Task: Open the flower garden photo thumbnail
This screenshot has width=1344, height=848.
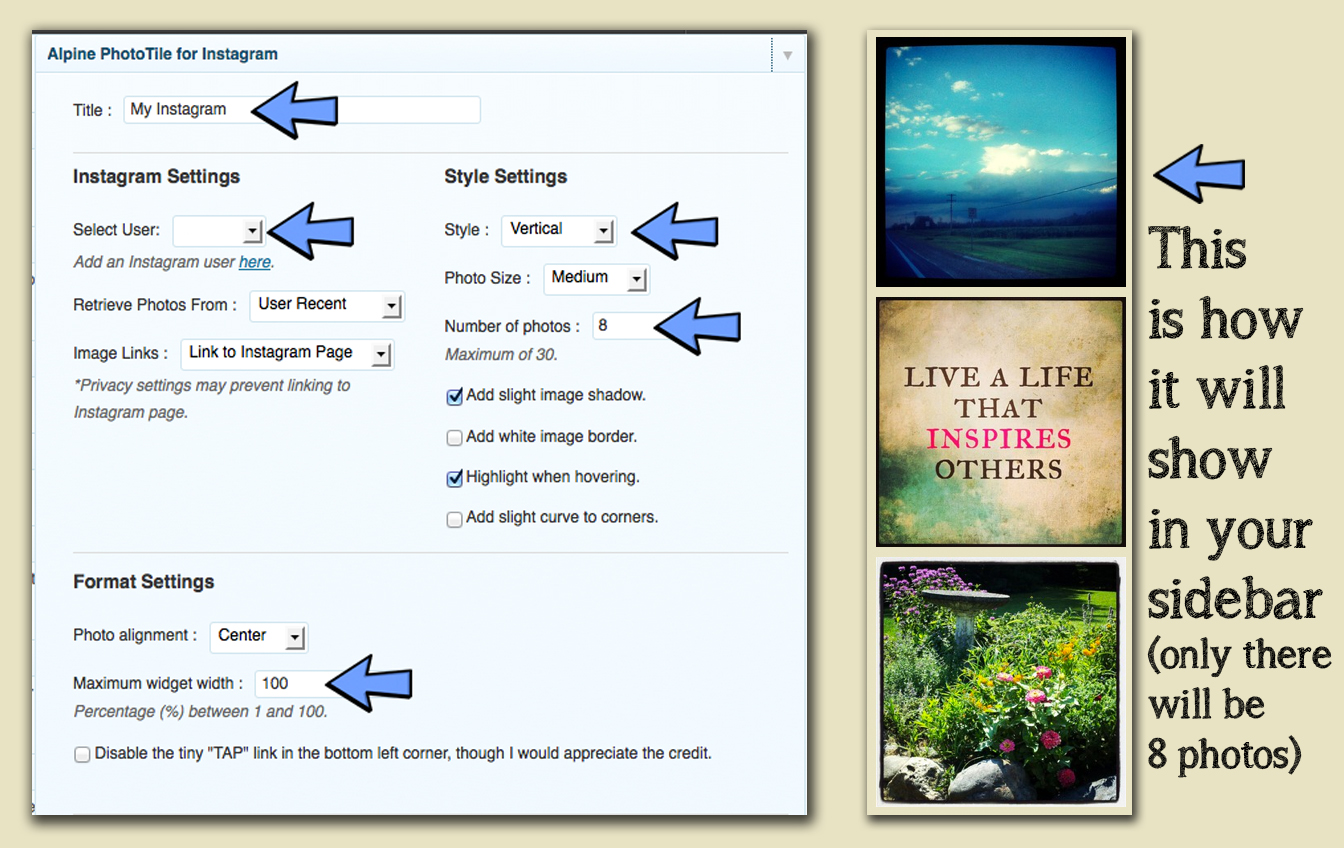Action: [x=1001, y=682]
